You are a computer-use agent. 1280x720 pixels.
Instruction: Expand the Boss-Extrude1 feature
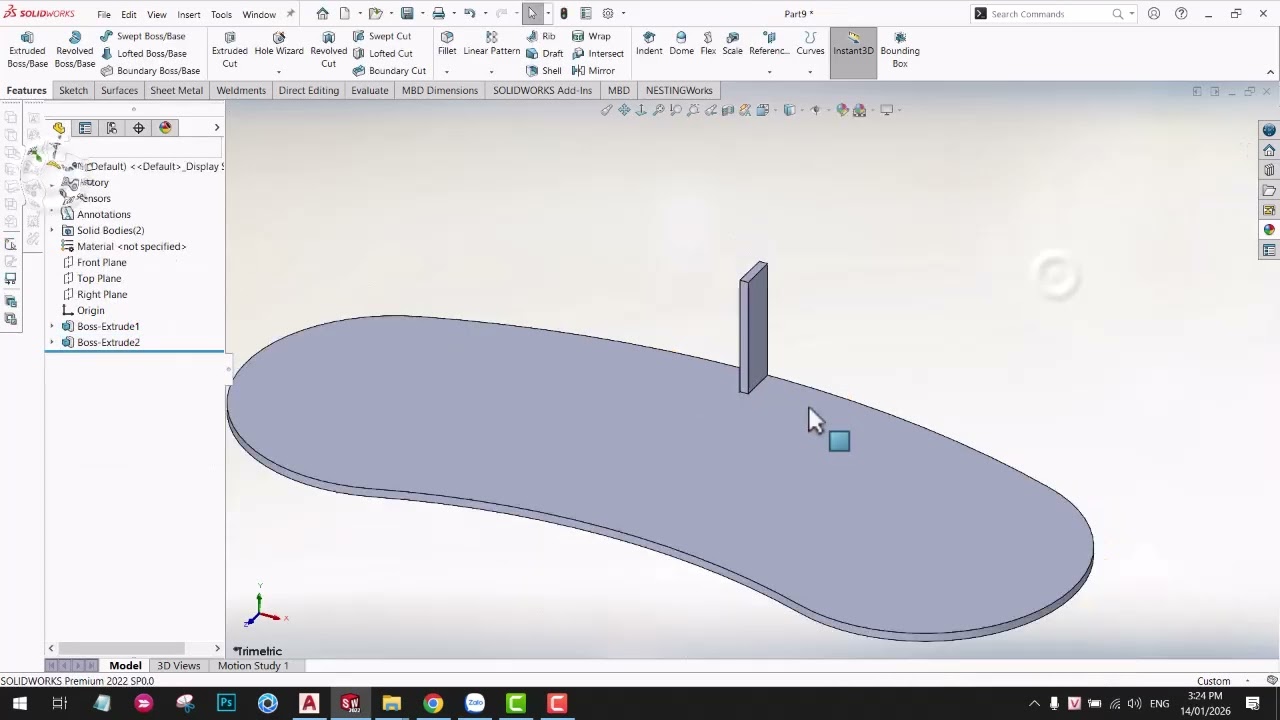pyautogui.click(x=52, y=327)
